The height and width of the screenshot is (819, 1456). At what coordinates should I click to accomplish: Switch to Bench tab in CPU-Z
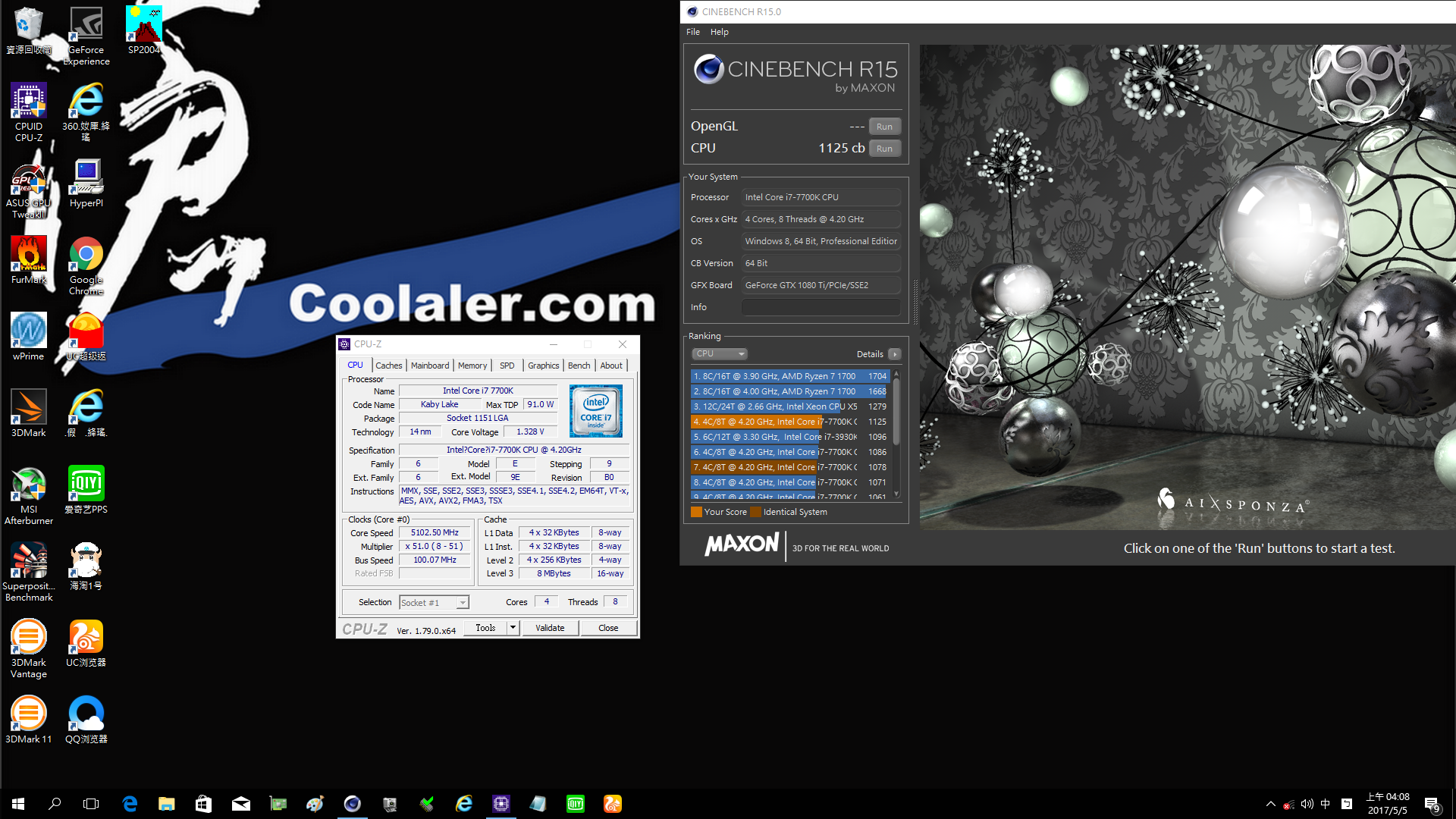point(579,366)
